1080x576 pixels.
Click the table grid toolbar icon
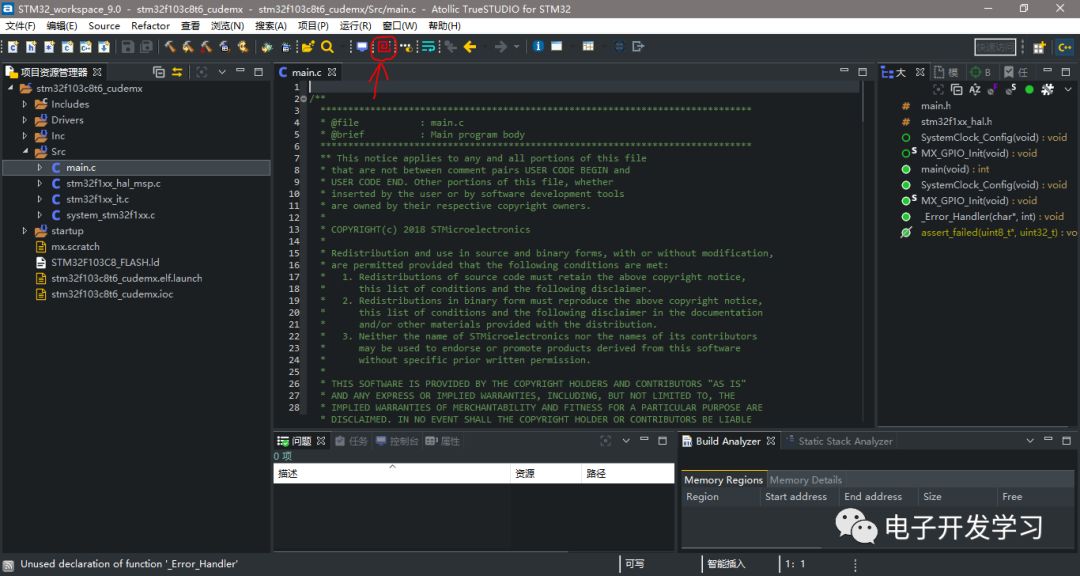tap(588, 47)
